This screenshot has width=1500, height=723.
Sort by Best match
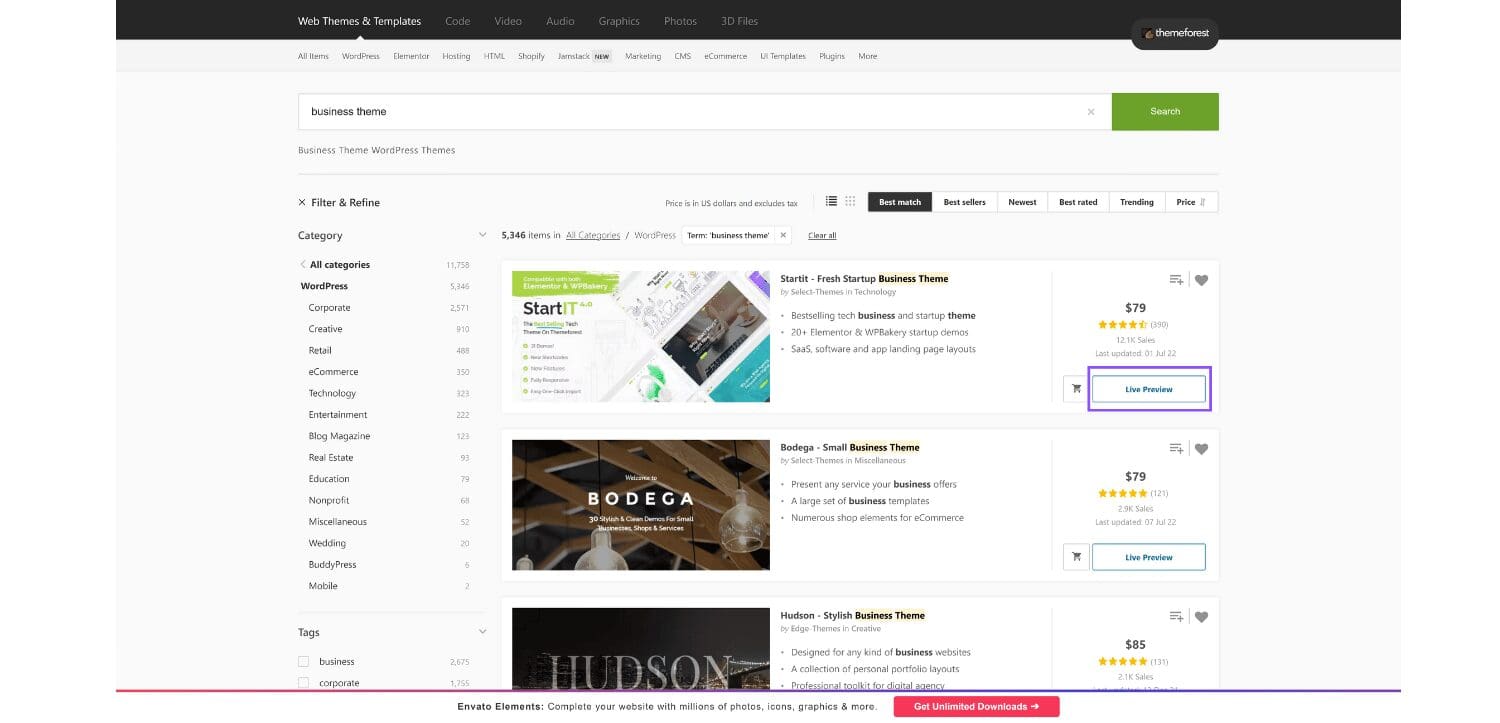pyautogui.click(x=900, y=202)
